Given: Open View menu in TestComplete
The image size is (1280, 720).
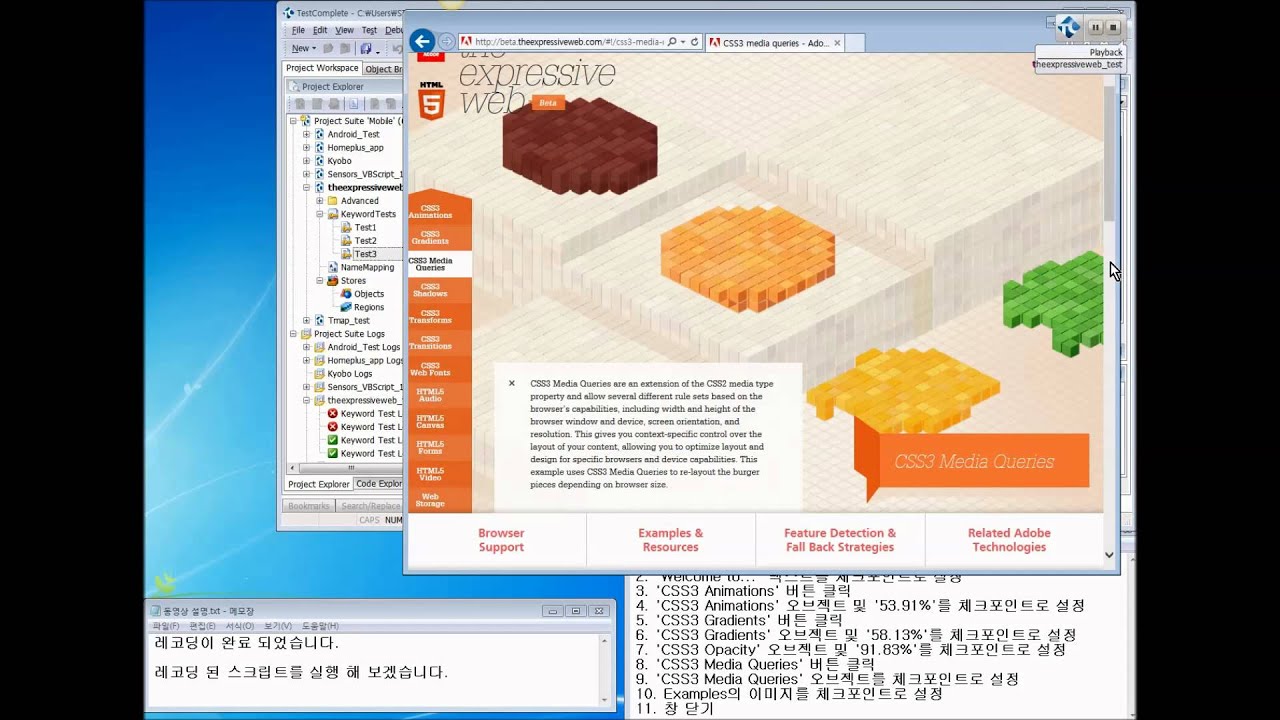Looking at the screenshot, I should point(344,30).
